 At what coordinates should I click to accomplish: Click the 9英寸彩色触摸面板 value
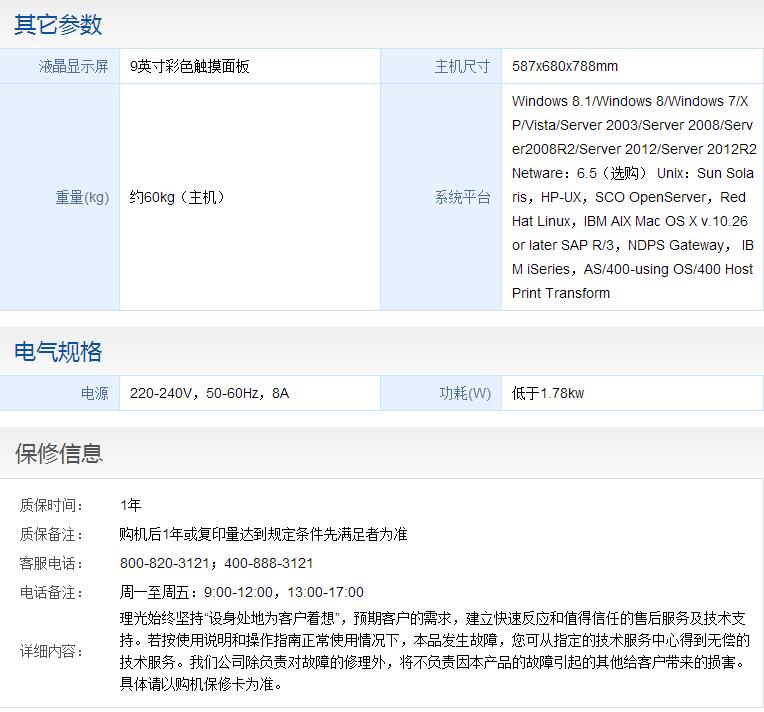190,66
